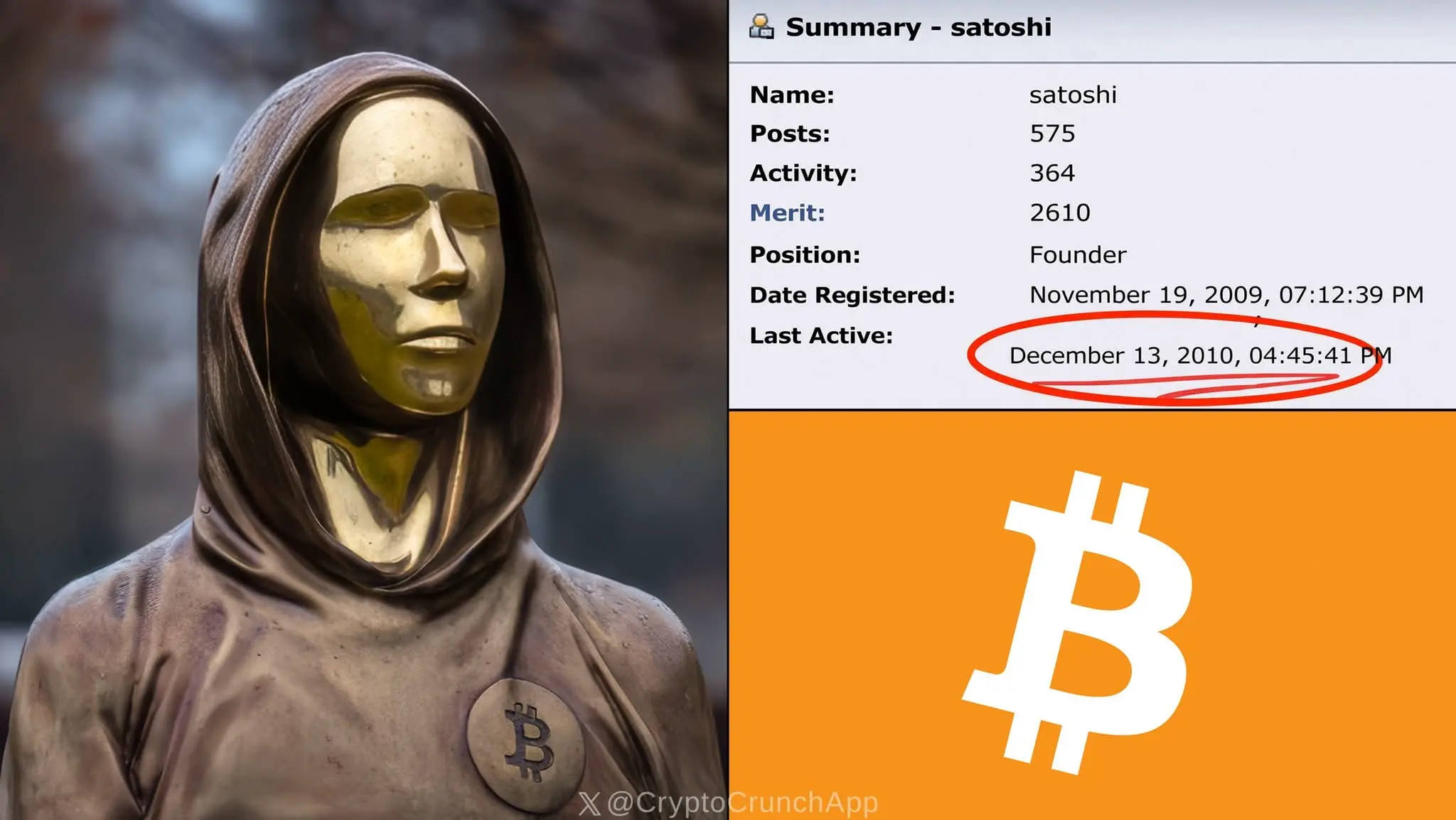Click the Position value 'Founder'
The image size is (1456, 820).
pyautogui.click(x=1078, y=254)
